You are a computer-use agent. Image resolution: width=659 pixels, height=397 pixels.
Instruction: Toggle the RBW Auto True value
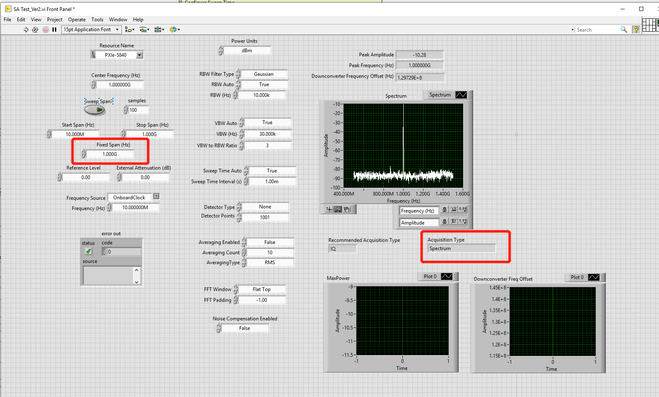tap(264, 84)
